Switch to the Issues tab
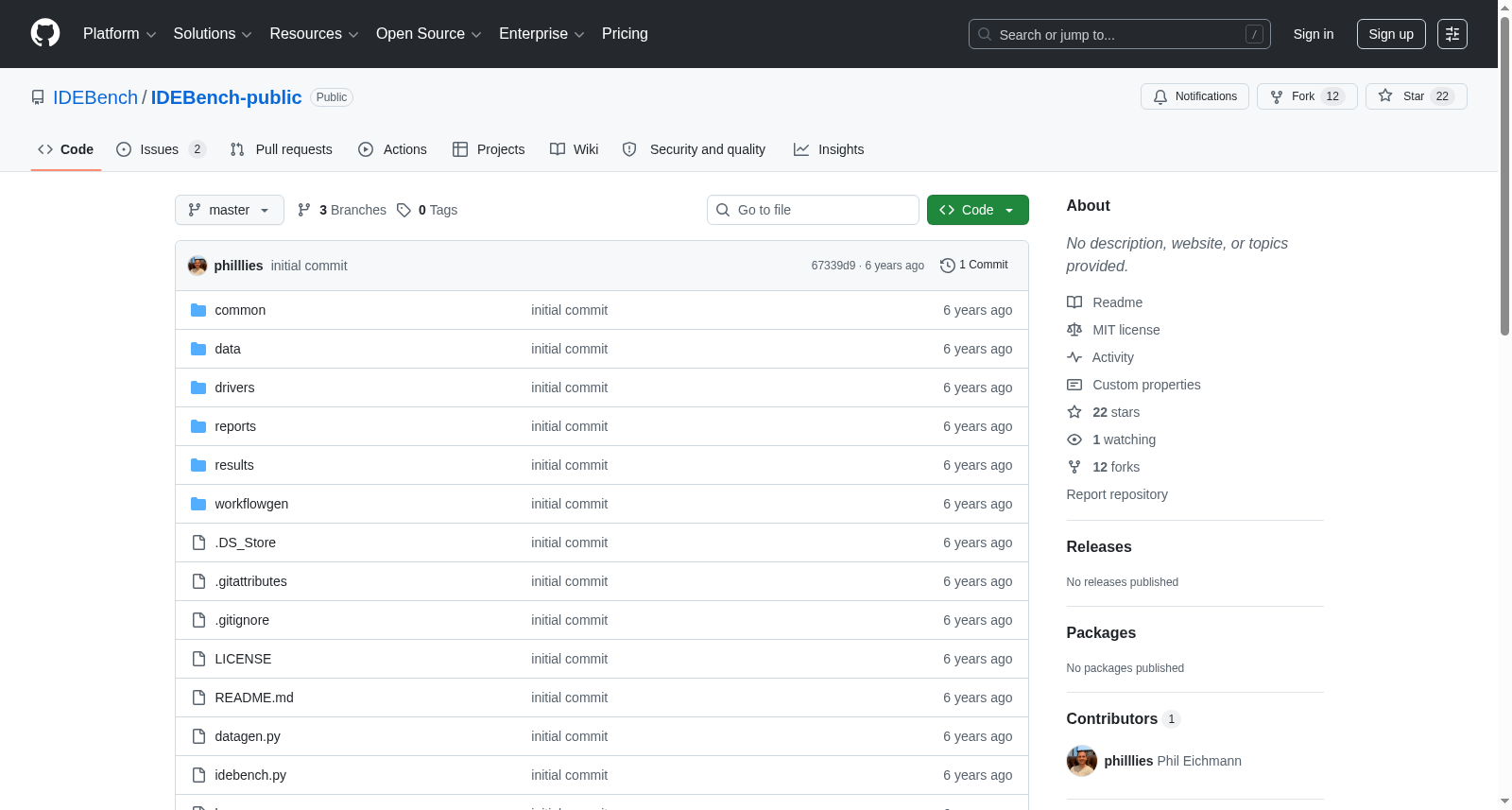The image size is (1512, 810). click(x=161, y=149)
